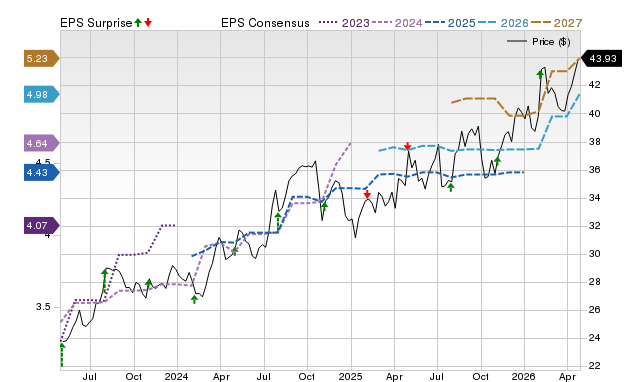Click the red down-arrow surprise marker near Apr 2025
The height and width of the screenshot is (382, 640).
point(407,146)
